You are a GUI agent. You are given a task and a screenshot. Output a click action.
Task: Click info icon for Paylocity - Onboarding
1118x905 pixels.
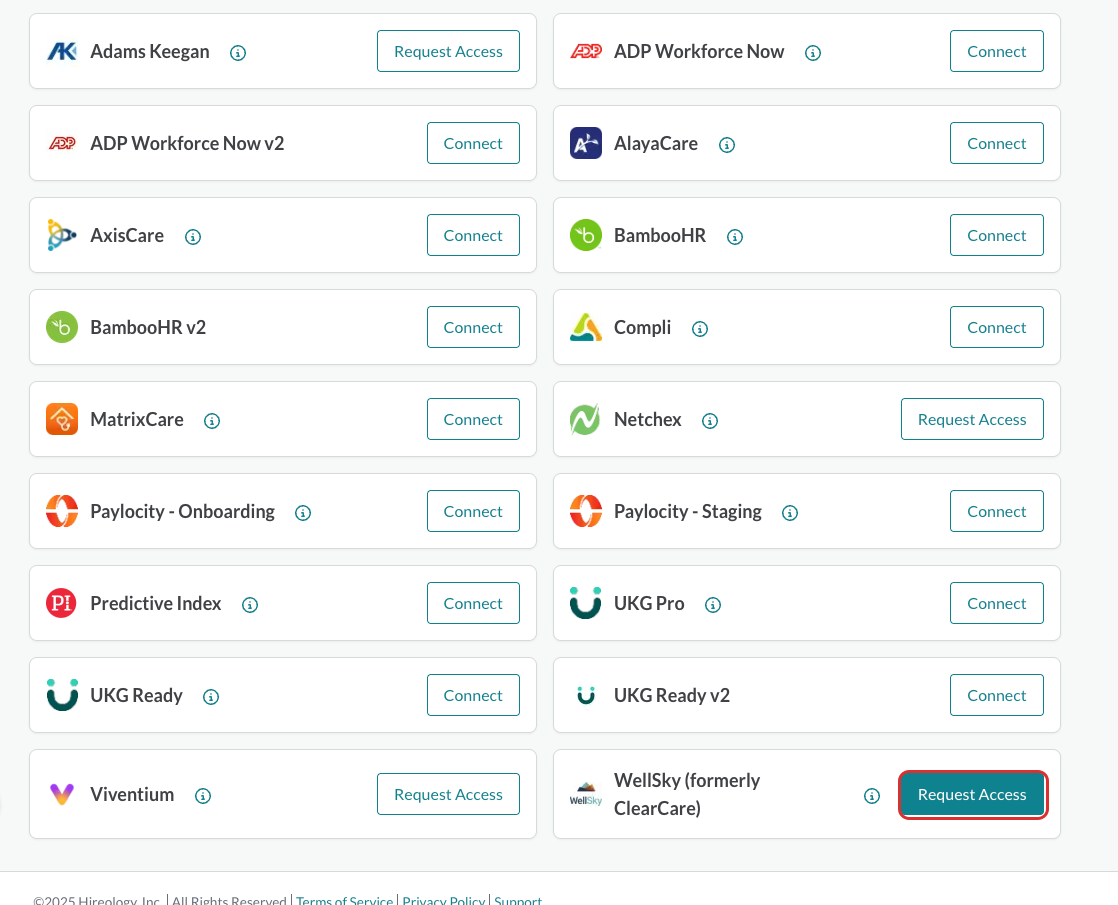[x=303, y=513]
